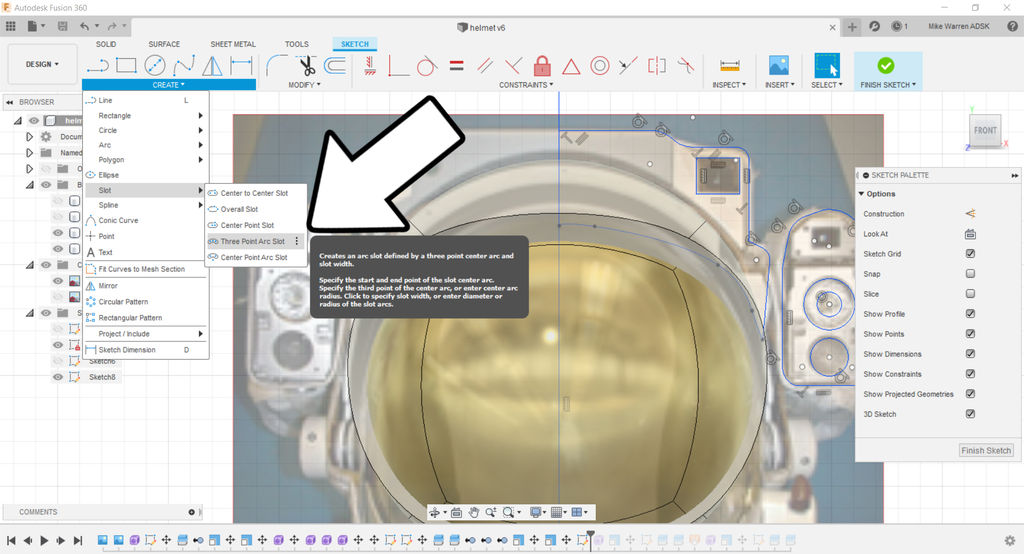Click the Measure inspect icon
Image resolution: width=1024 pixels, height=554 pixels.
tap(729, 65)
